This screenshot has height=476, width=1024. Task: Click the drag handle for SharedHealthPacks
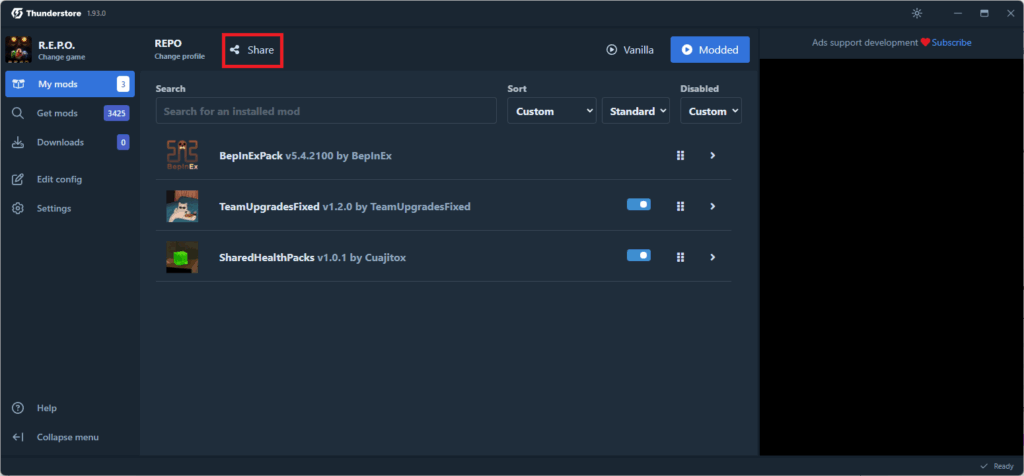coord(680,257)
